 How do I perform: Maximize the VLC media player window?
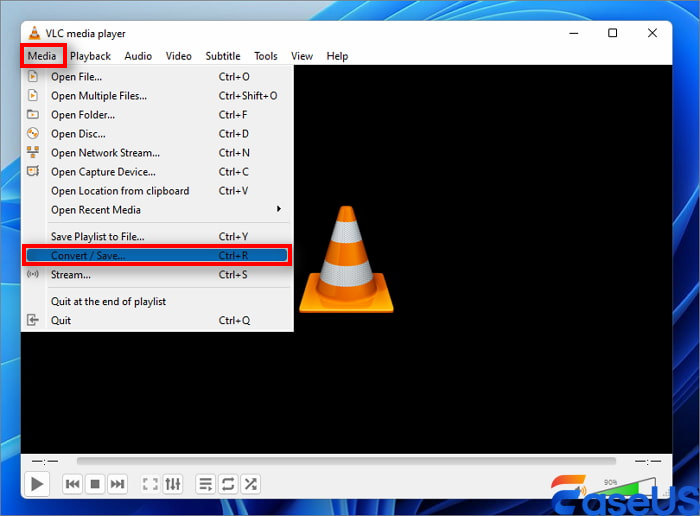coord(612,33)
